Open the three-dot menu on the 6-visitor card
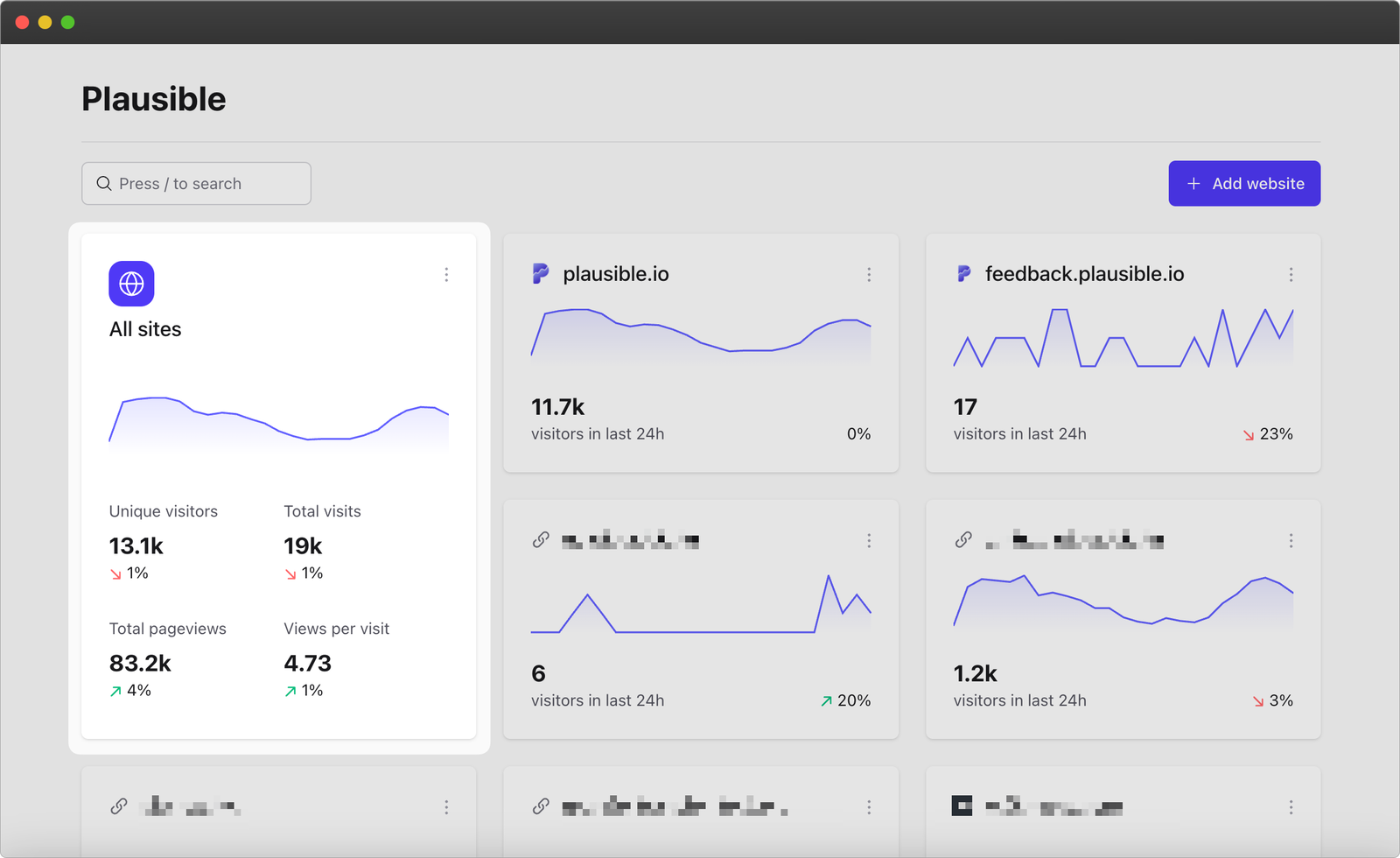1400x858 pixels. [869, 540]
